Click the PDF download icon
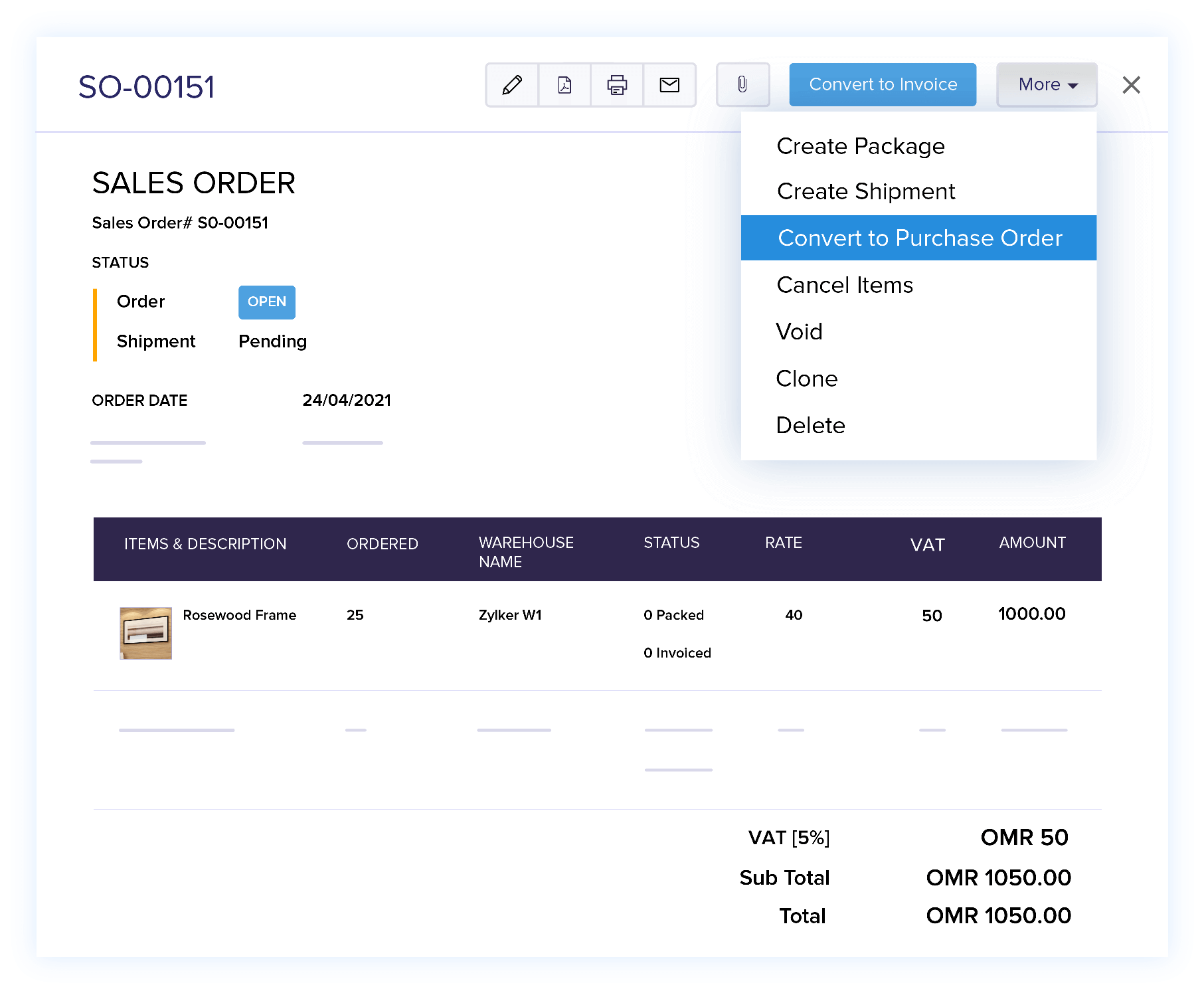Image resolution: width=1204 pixels, height=993 pixels. pos(564,85)
